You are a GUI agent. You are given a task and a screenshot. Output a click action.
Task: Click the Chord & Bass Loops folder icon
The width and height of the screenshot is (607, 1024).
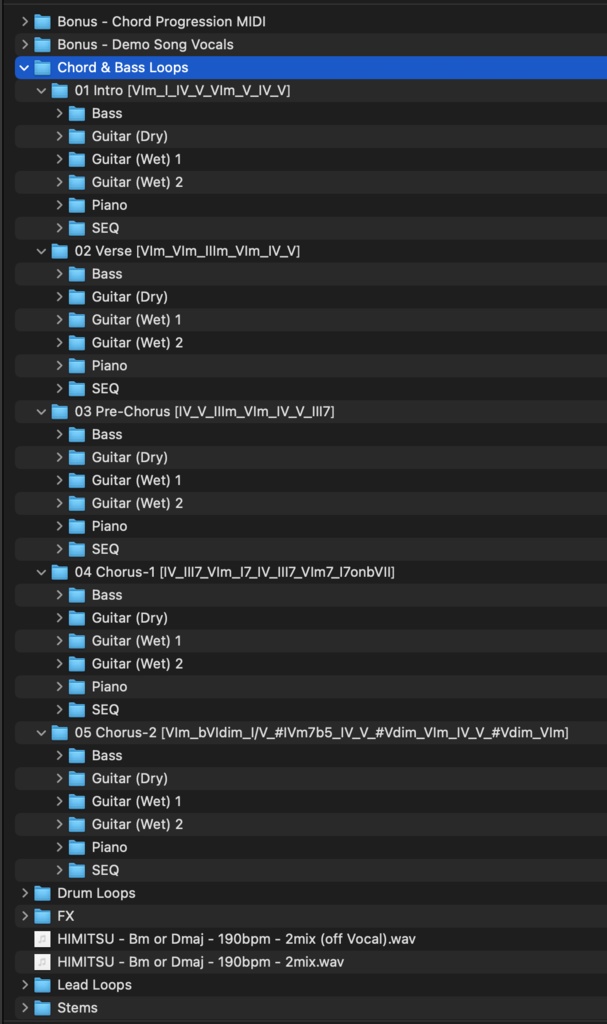pos(42,67)
